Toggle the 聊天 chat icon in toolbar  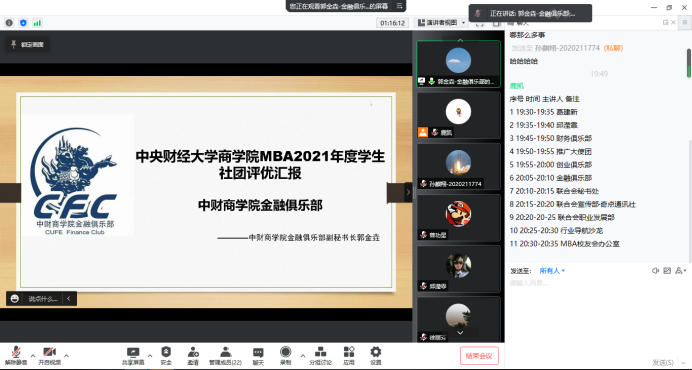258,352
